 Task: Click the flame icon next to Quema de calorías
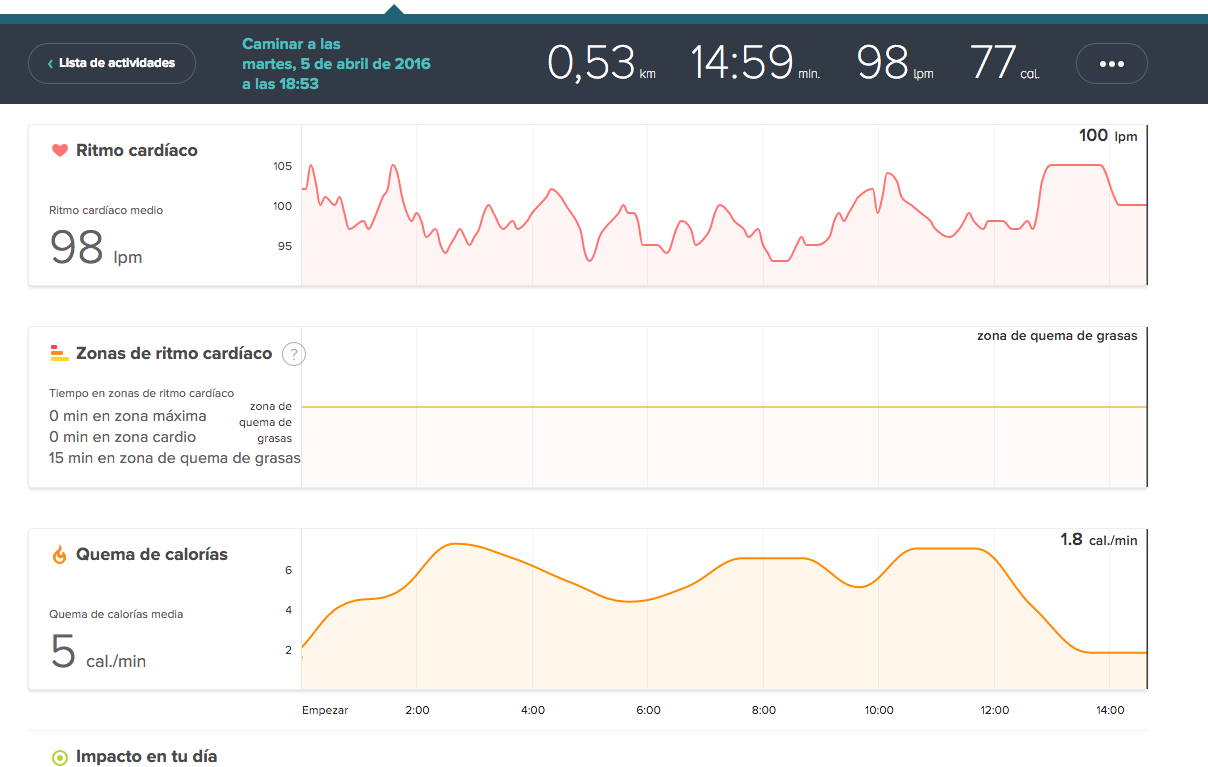pyautogui.click(x=59, y=554)
